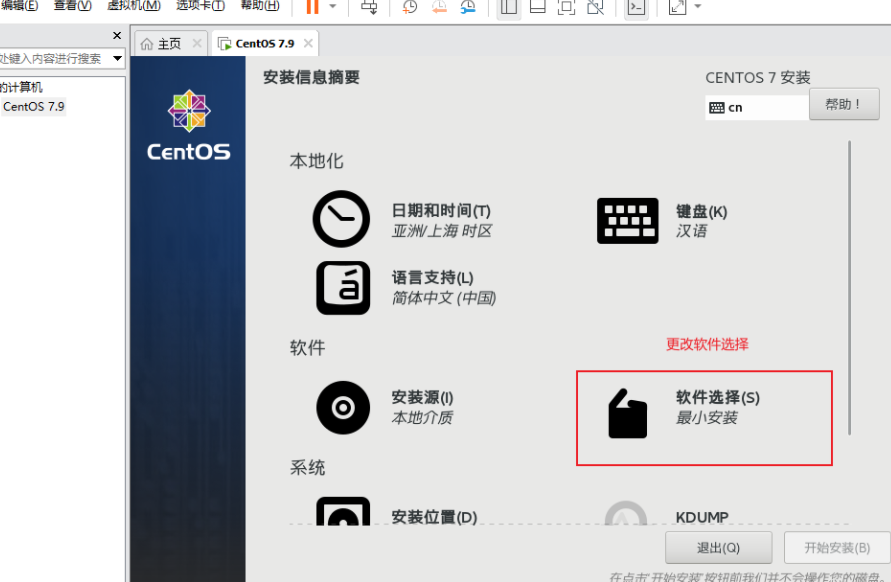
Task: Expand the library search filter dropdown
Action: pyautogui.click(x=118, y=58)
